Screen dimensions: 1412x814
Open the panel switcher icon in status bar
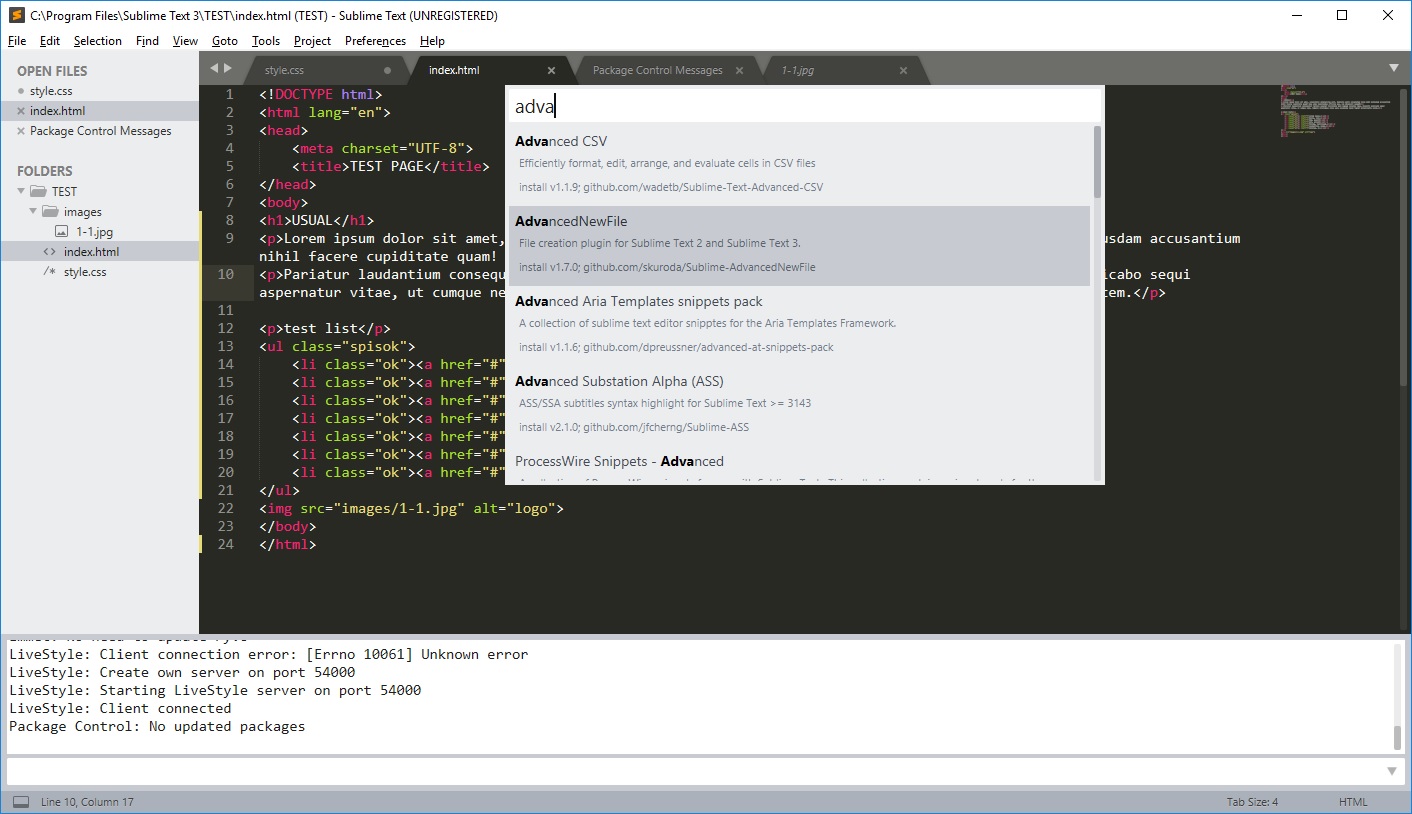tap(20, 801)
